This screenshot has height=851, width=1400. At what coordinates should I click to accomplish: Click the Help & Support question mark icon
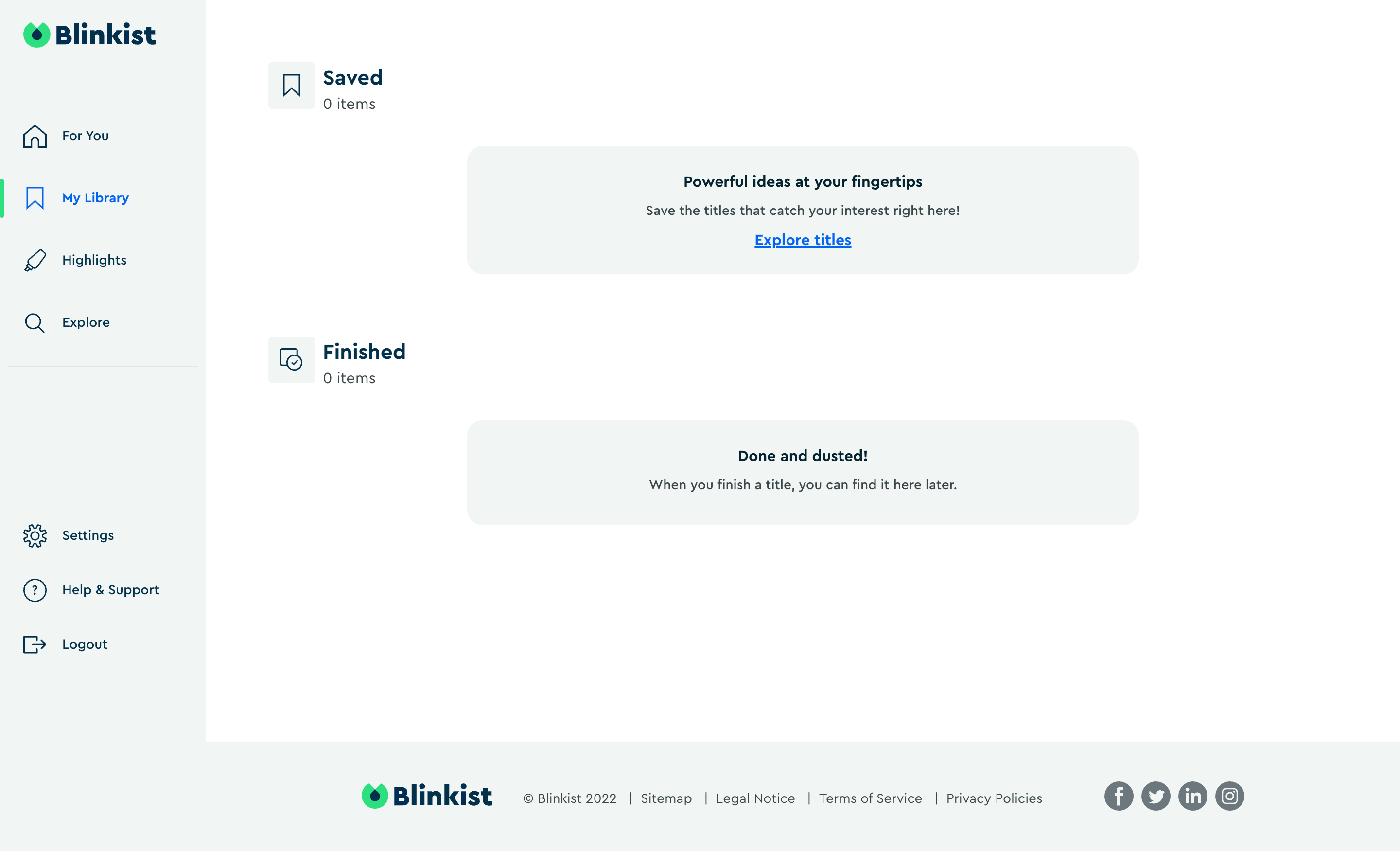(35, 590)
